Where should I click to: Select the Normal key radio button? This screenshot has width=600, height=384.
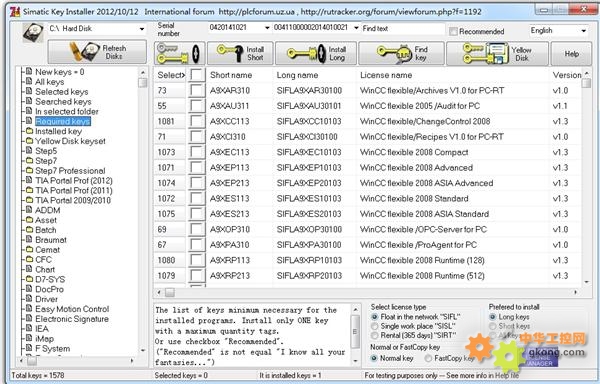(374, 358)
